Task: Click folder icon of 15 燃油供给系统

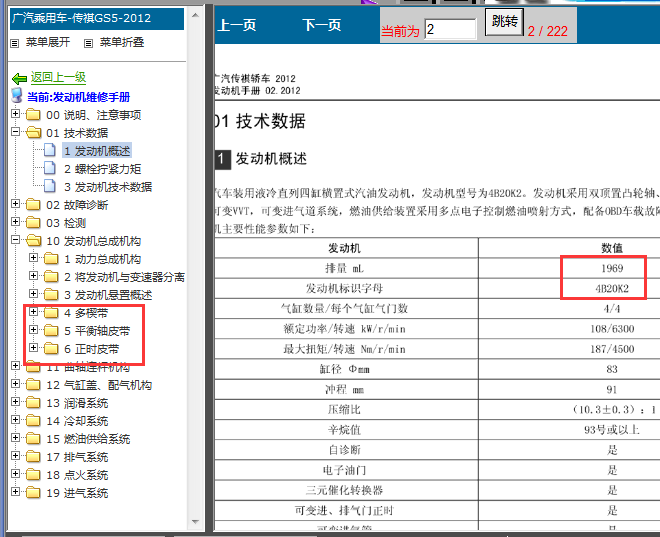Action: tap(33, 439)
